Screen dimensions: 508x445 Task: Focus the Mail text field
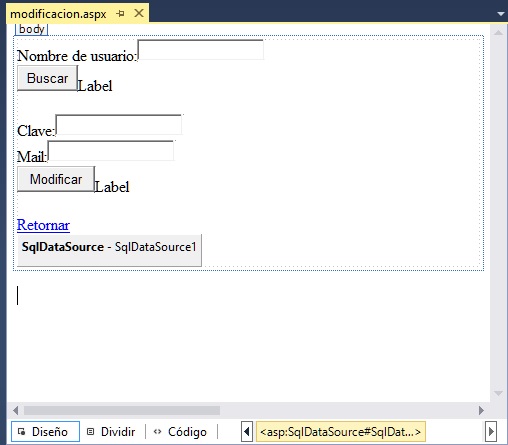(111, 151)
